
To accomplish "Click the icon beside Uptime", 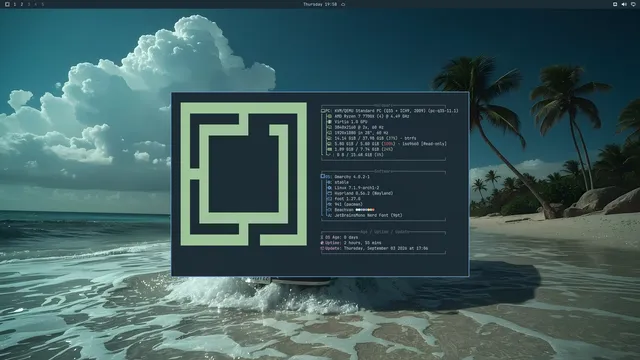I will (x=322, y=243).
